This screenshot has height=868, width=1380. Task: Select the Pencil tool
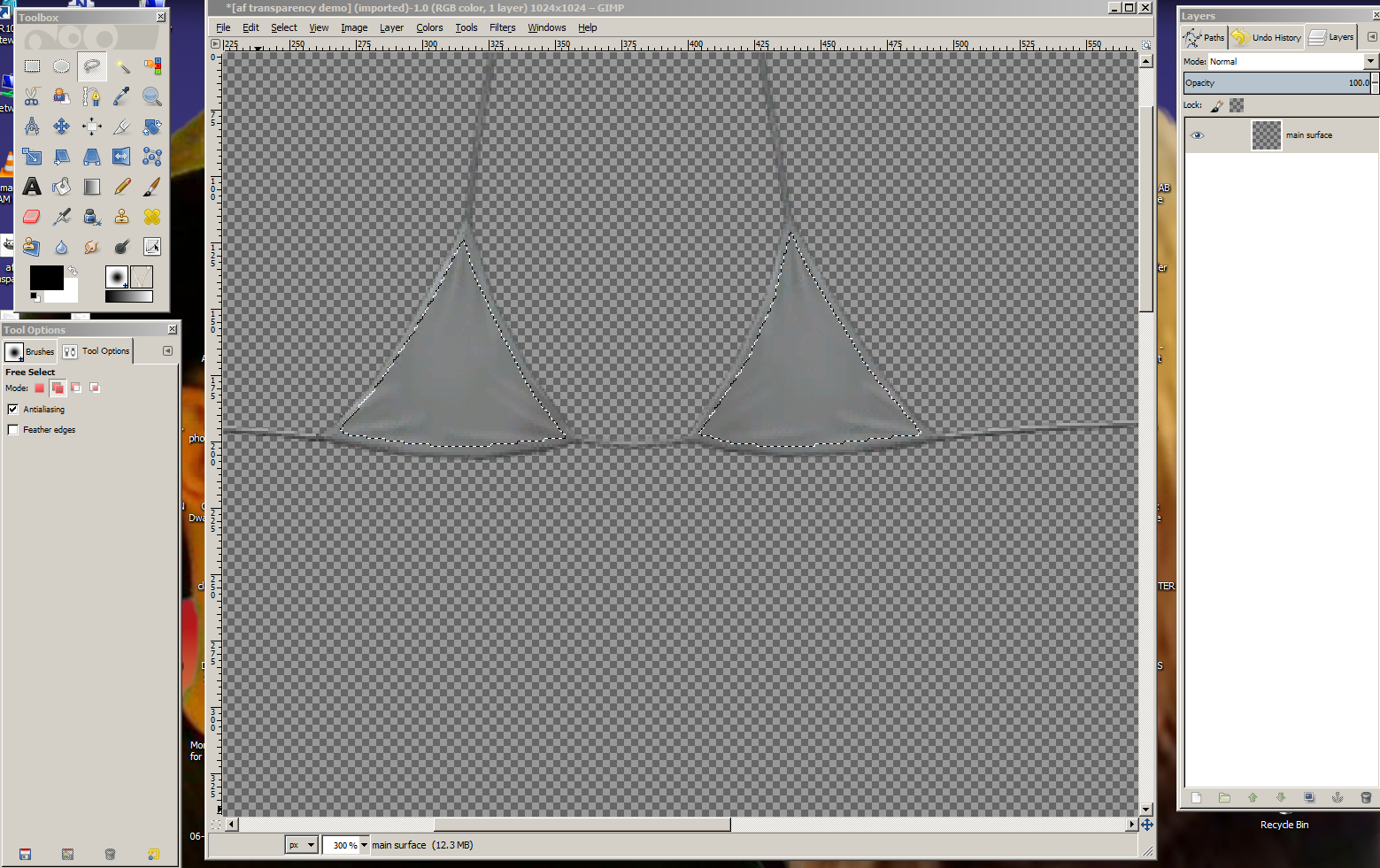pyautogui.click(x=122, y=187)
